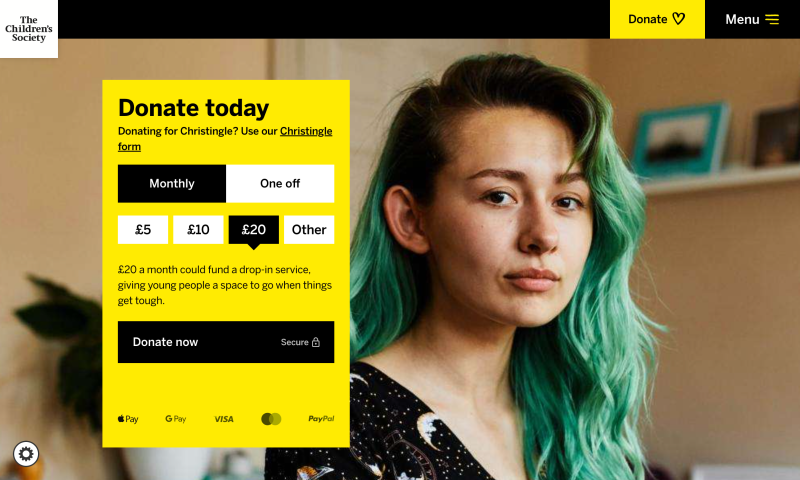Click the Apple Pay logo
This screenshot has width=800, height=480.
coord(128,419)
